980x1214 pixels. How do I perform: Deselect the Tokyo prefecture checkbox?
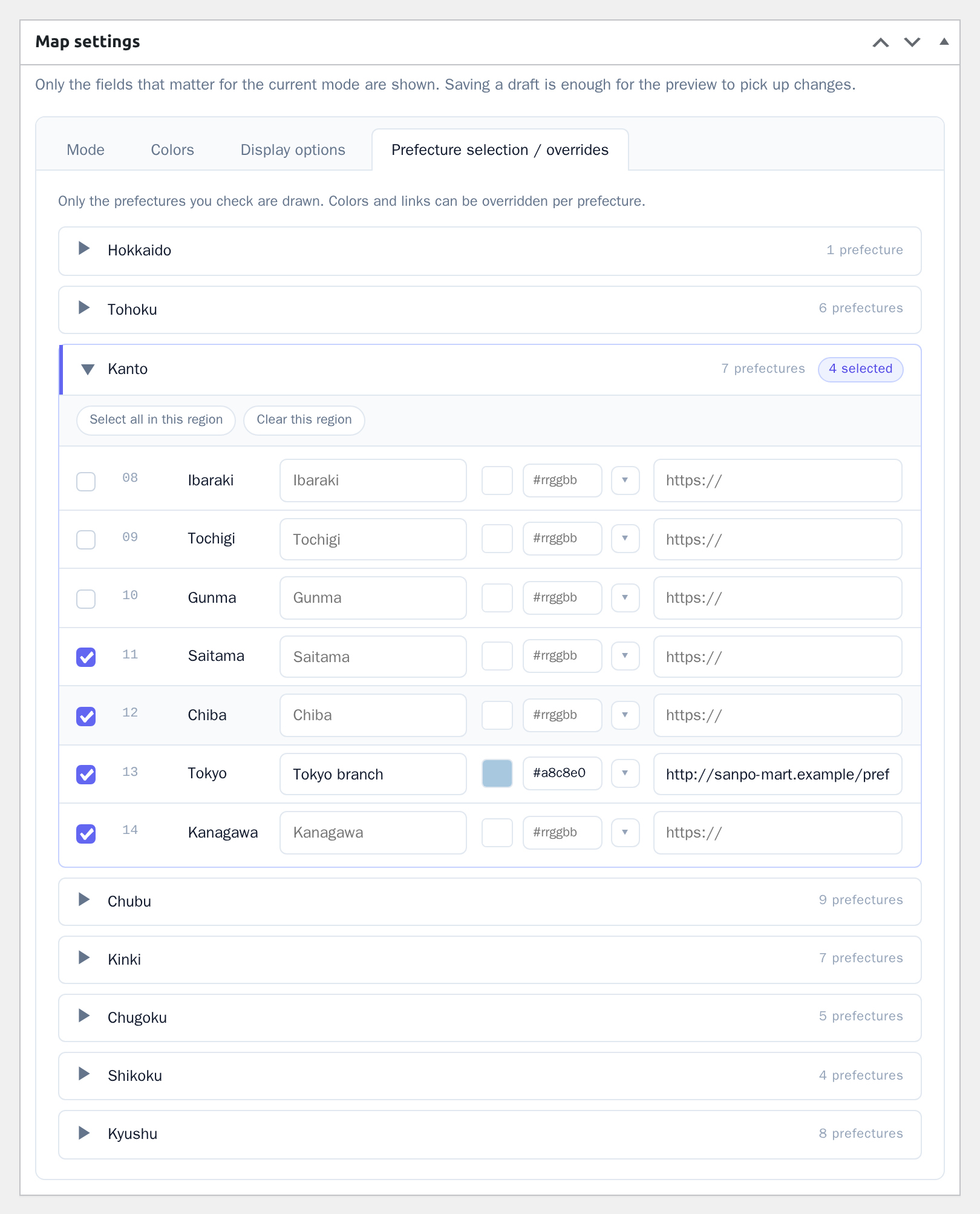[86, 775]
